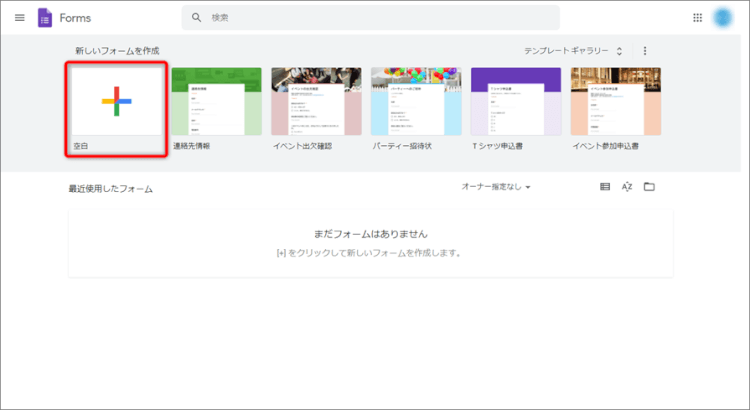
Task: Expand the テンプレート ギャラリー gallery
Action: pyautogui.click(x=573, y=51)
